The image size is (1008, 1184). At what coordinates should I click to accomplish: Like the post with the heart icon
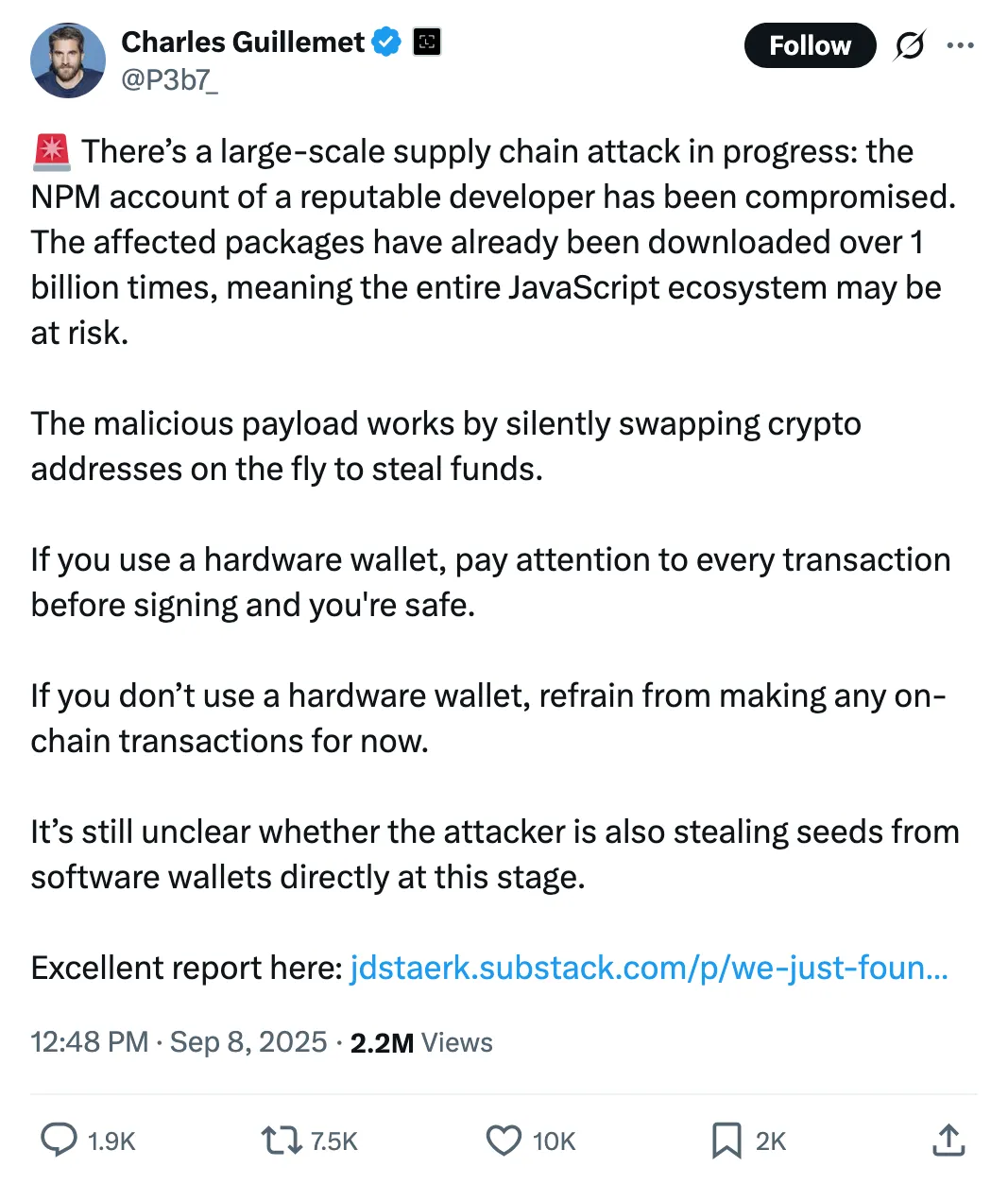pyautogui.click(x=504, y=1141)
